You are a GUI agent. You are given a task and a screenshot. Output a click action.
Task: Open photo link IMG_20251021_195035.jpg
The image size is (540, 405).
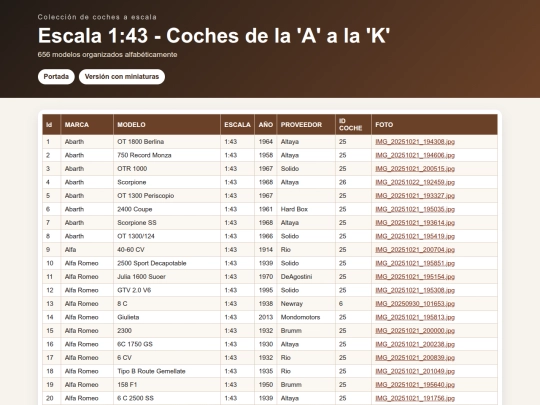415,209
